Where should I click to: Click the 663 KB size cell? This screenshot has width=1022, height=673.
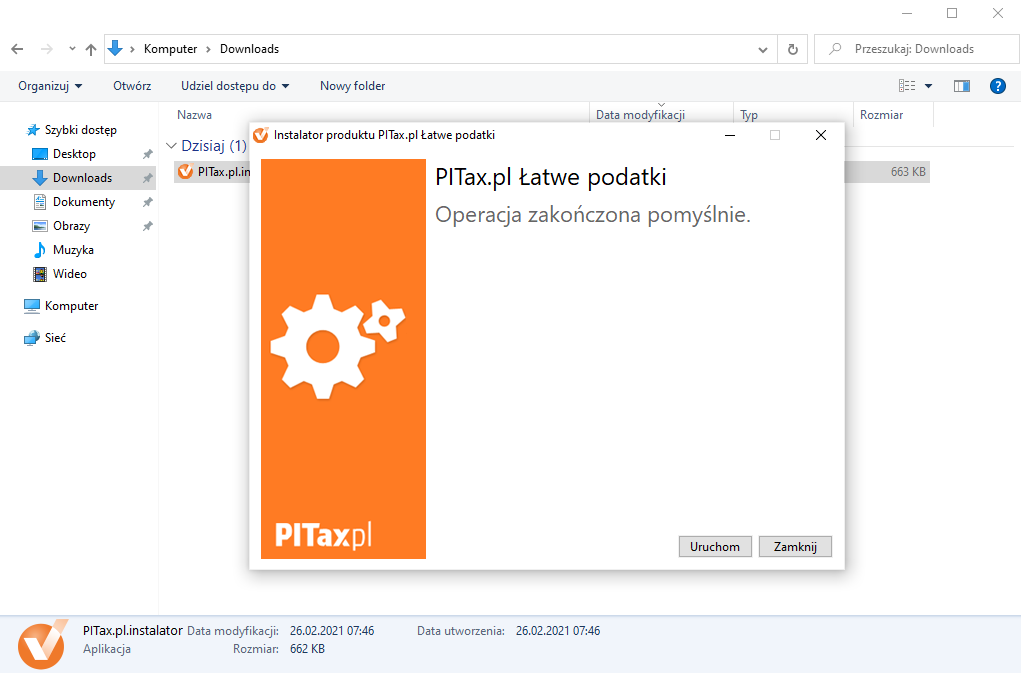click(908, 172)
